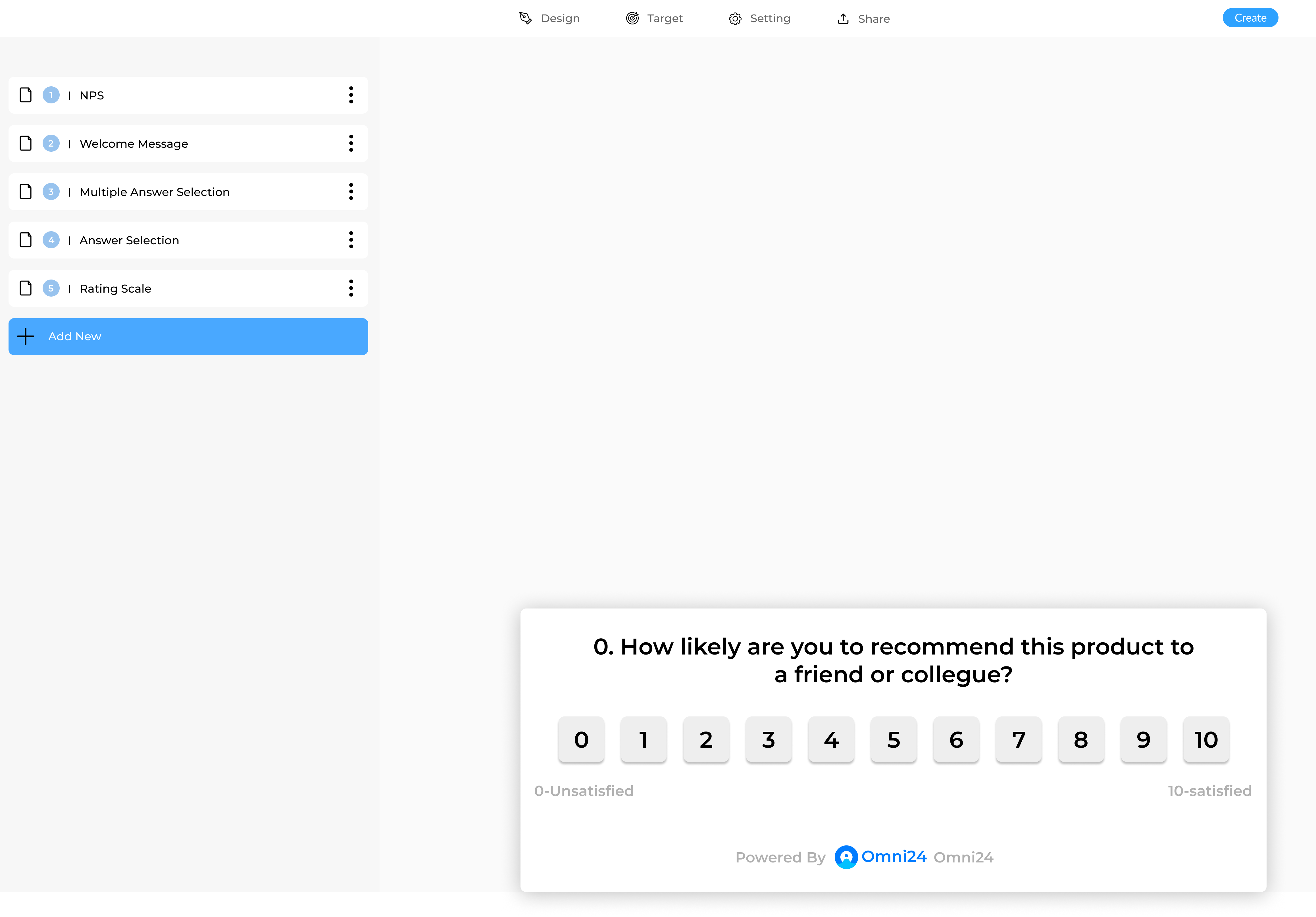This screenshot has height=917, width=1316.
Task: Choose score 6 on the NPS scale
Action: (x=956, y=739)
